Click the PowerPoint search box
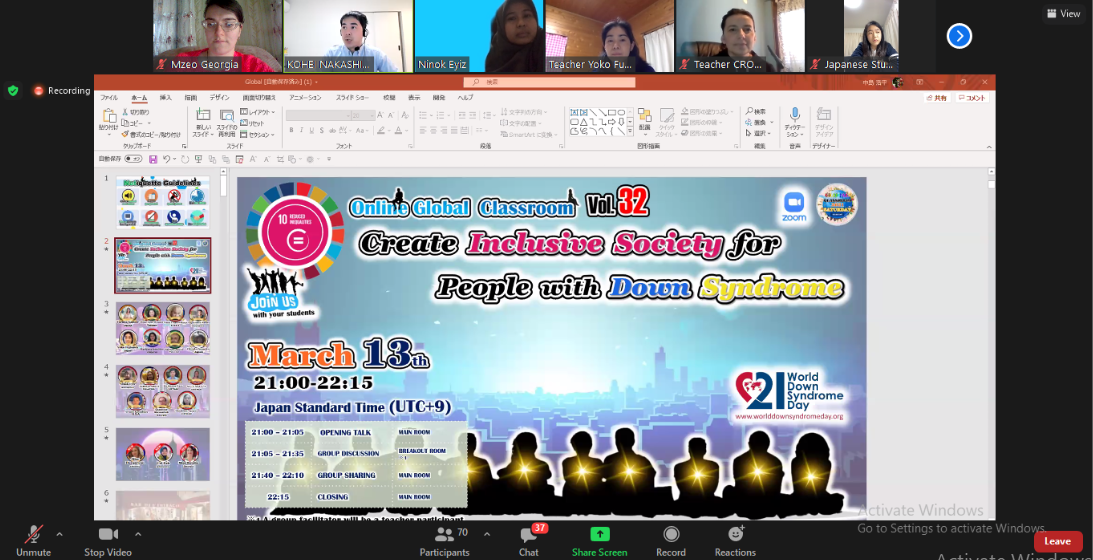This screenshot has height=560, width=1093. click(x=550, y=82)
